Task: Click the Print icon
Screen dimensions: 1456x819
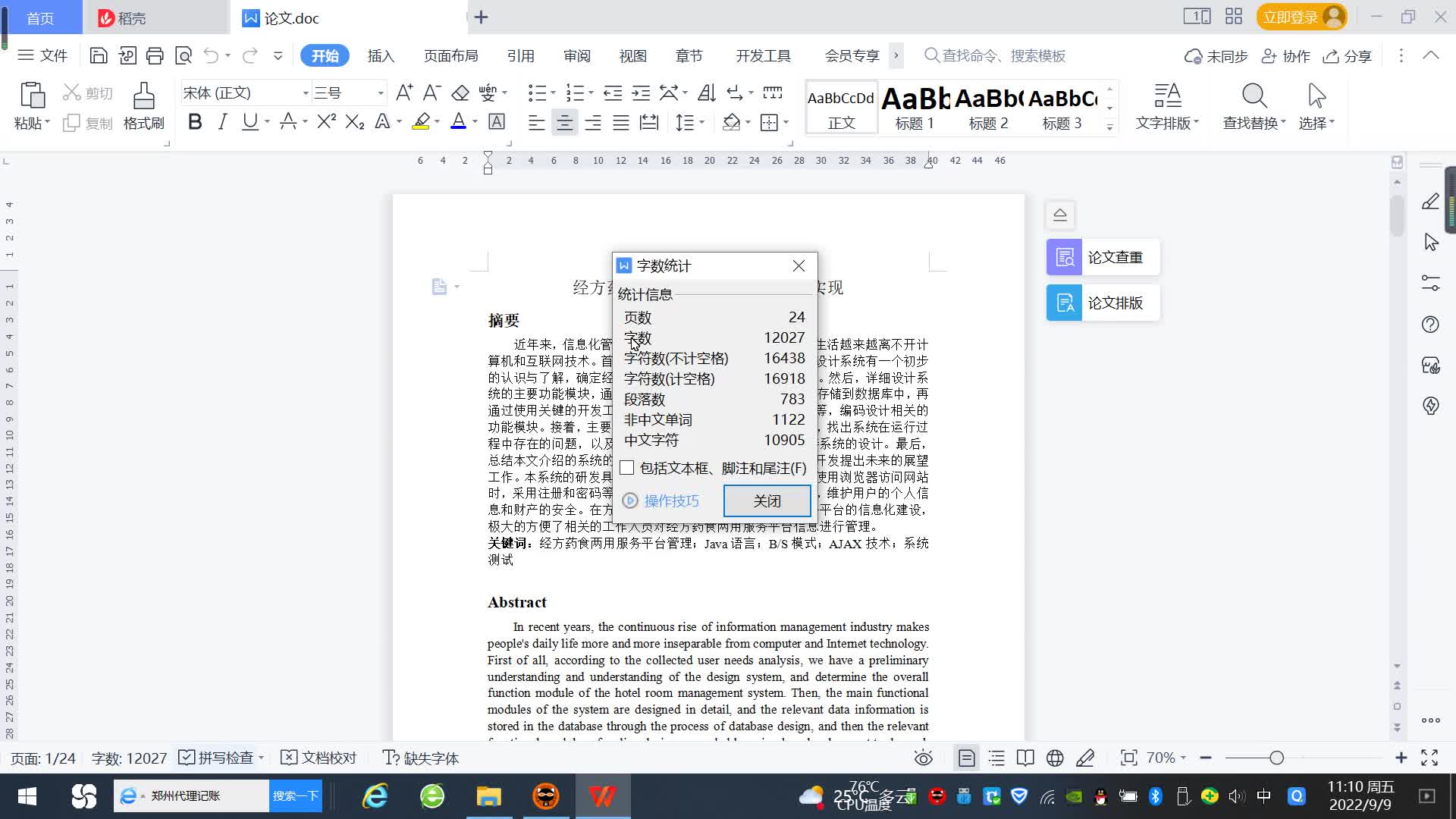Action: coord(155,55)
